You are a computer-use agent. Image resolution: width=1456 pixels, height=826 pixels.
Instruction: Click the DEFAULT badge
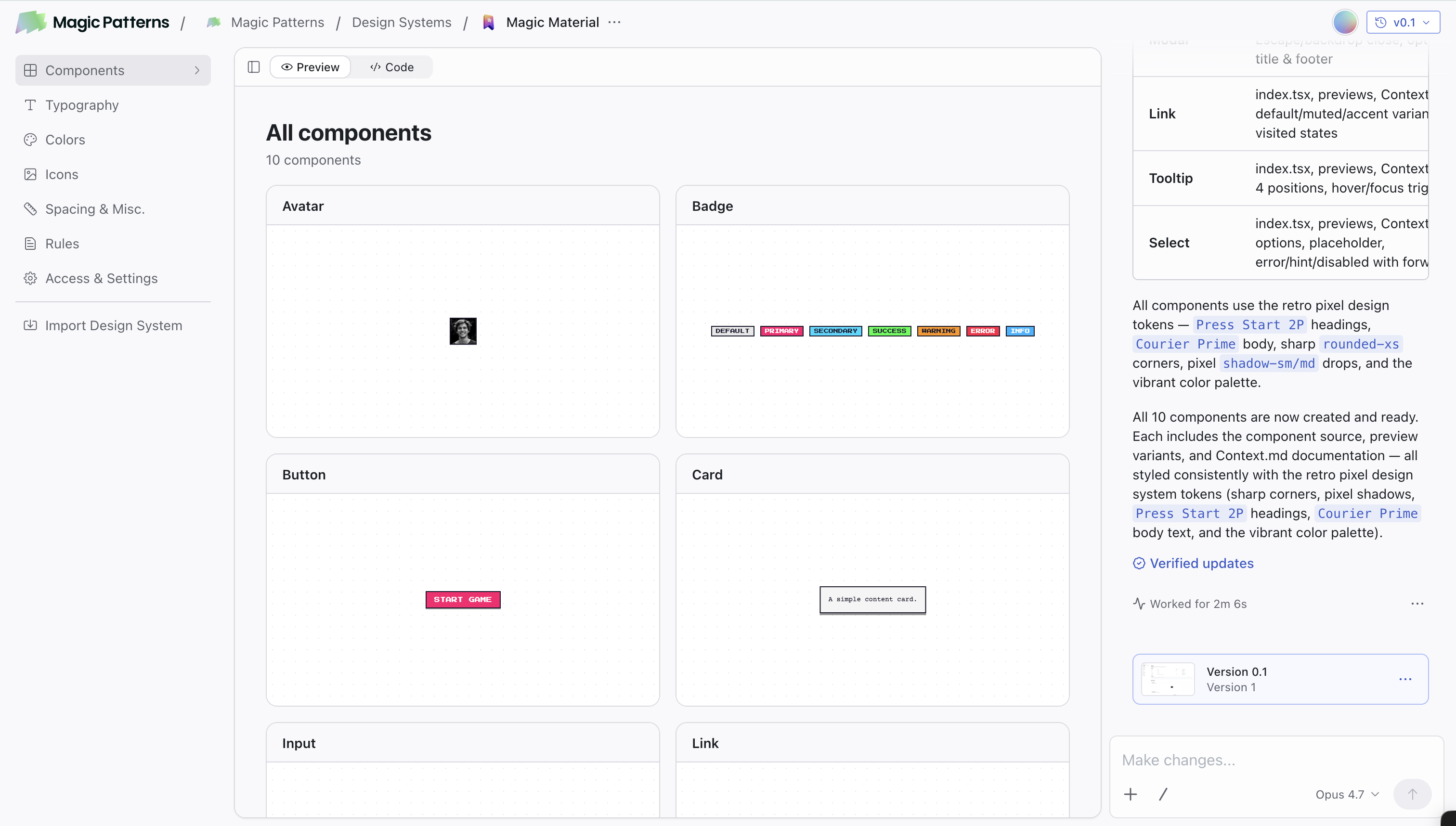point(732,331)
